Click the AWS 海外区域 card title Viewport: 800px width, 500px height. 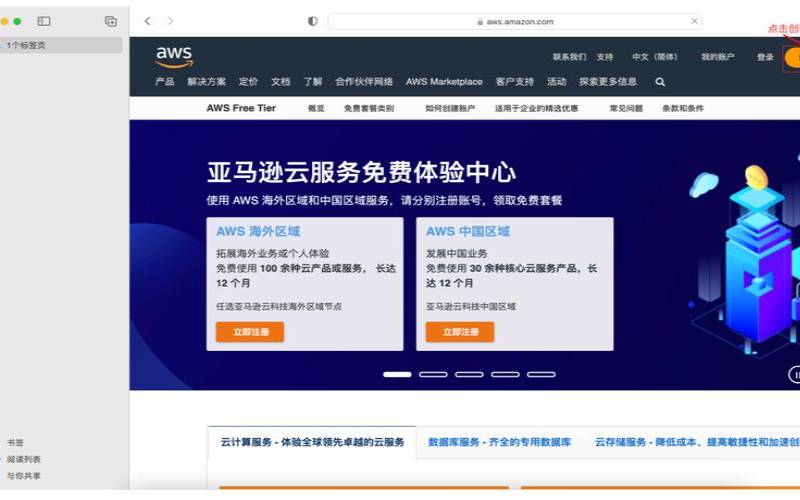258,232
